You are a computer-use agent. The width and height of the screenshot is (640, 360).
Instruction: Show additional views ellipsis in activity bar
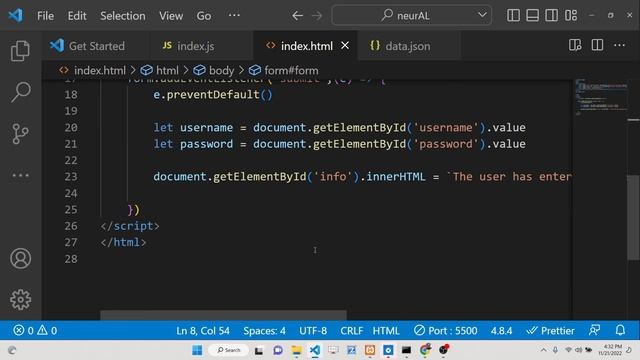point(20,176)
